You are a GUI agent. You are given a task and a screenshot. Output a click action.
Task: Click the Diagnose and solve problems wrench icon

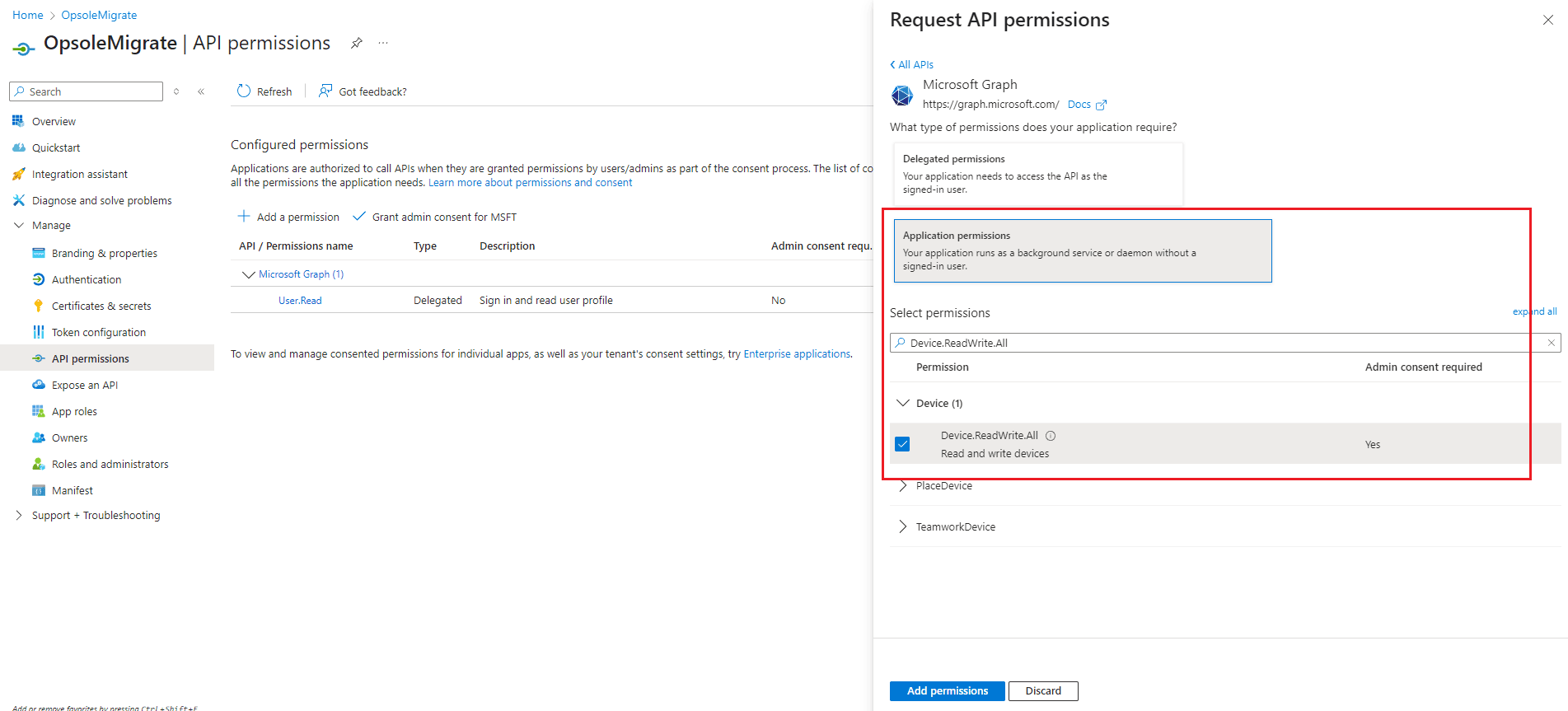click(18, 200)
